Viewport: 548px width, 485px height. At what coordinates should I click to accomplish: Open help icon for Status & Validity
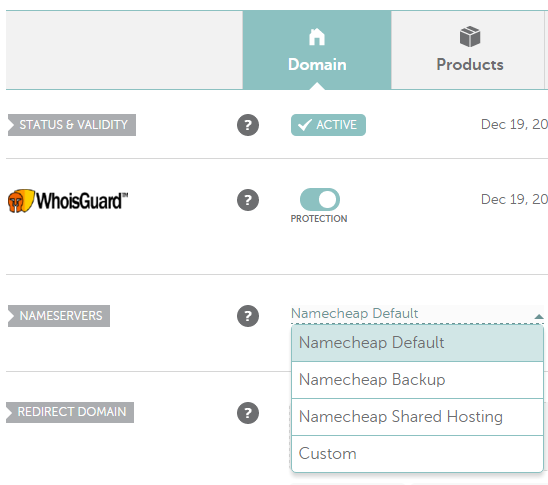coord(248,125)
